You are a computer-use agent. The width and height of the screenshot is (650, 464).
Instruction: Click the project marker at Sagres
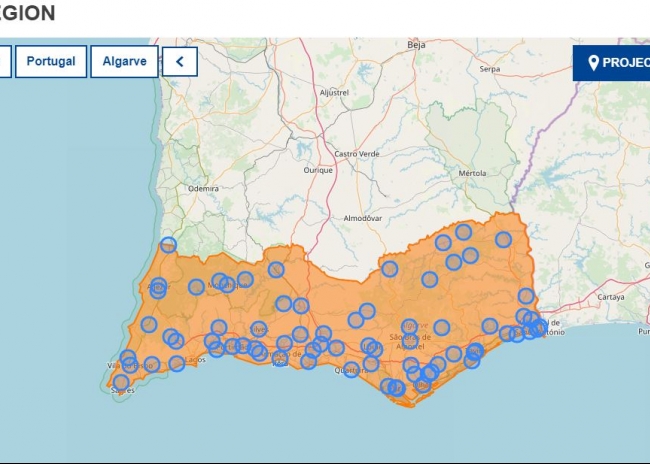pos(121,382)
